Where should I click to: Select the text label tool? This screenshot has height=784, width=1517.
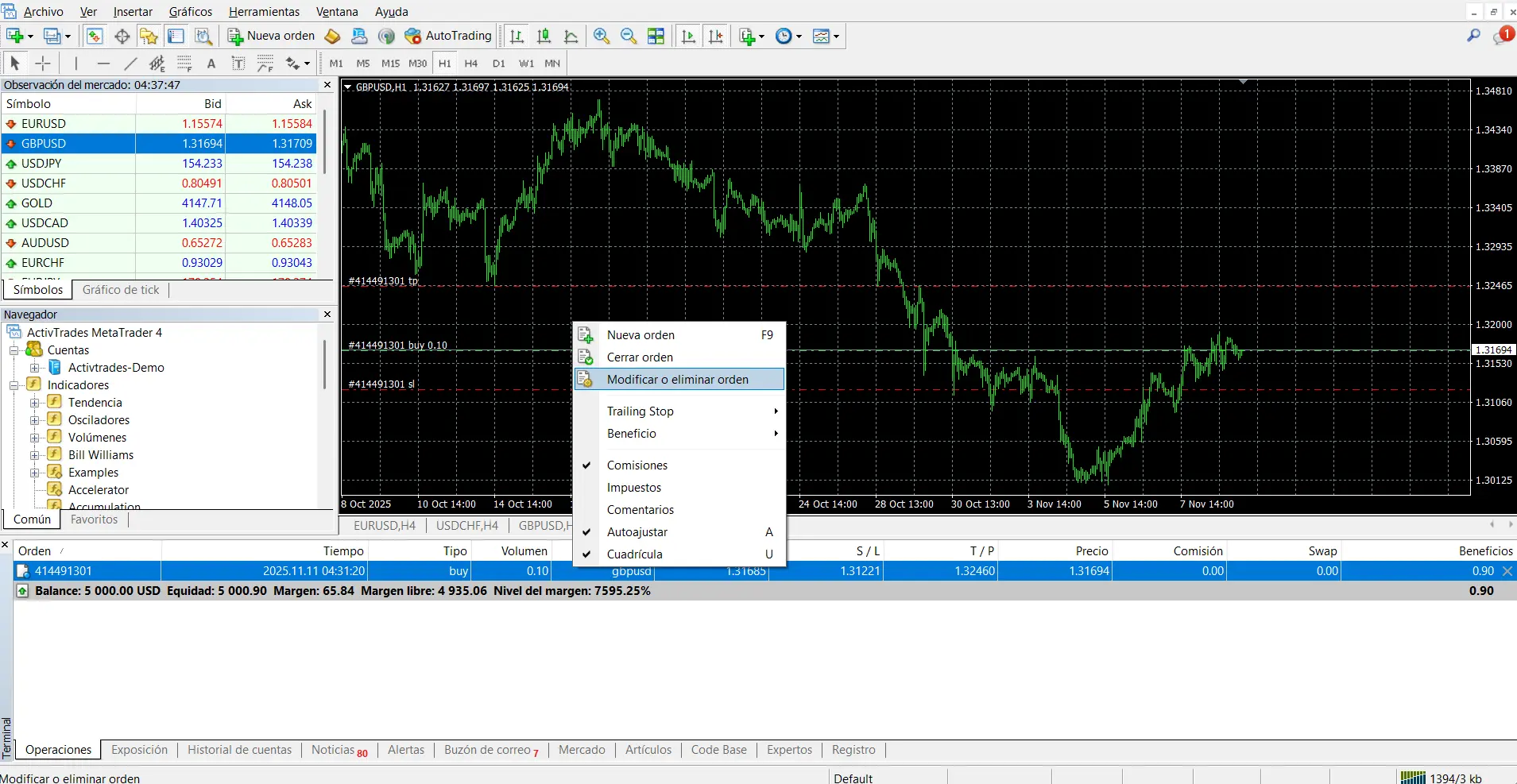(238, 63)
